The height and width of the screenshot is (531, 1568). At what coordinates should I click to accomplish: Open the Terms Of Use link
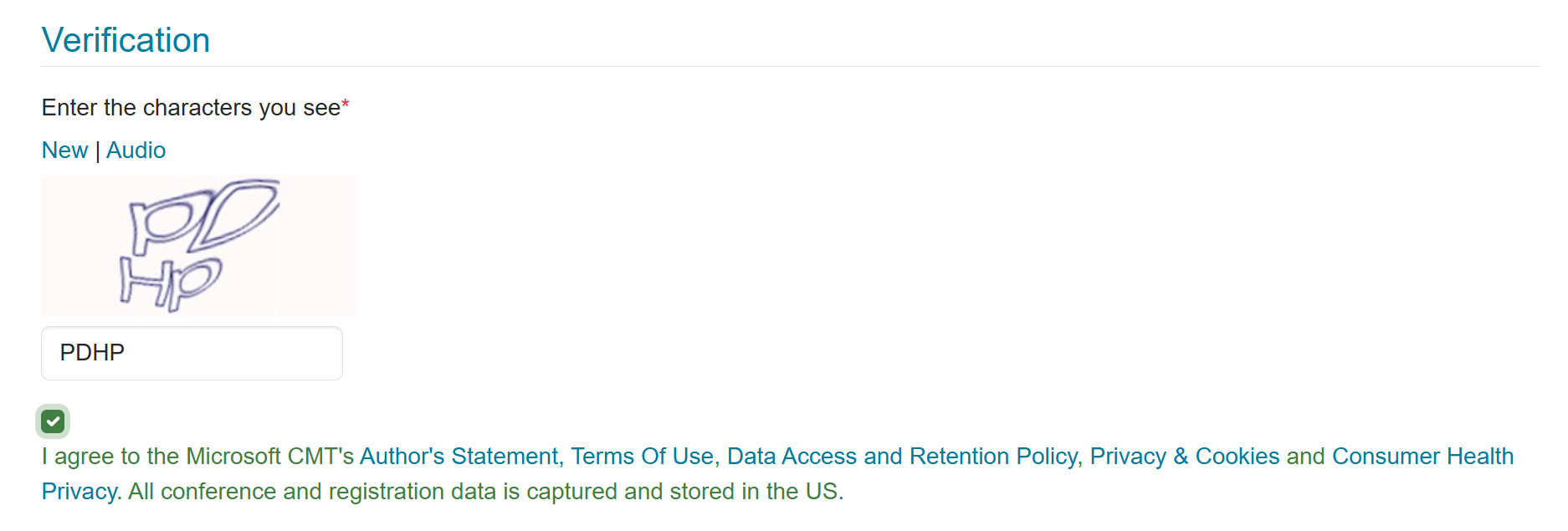tap(642, 457)
